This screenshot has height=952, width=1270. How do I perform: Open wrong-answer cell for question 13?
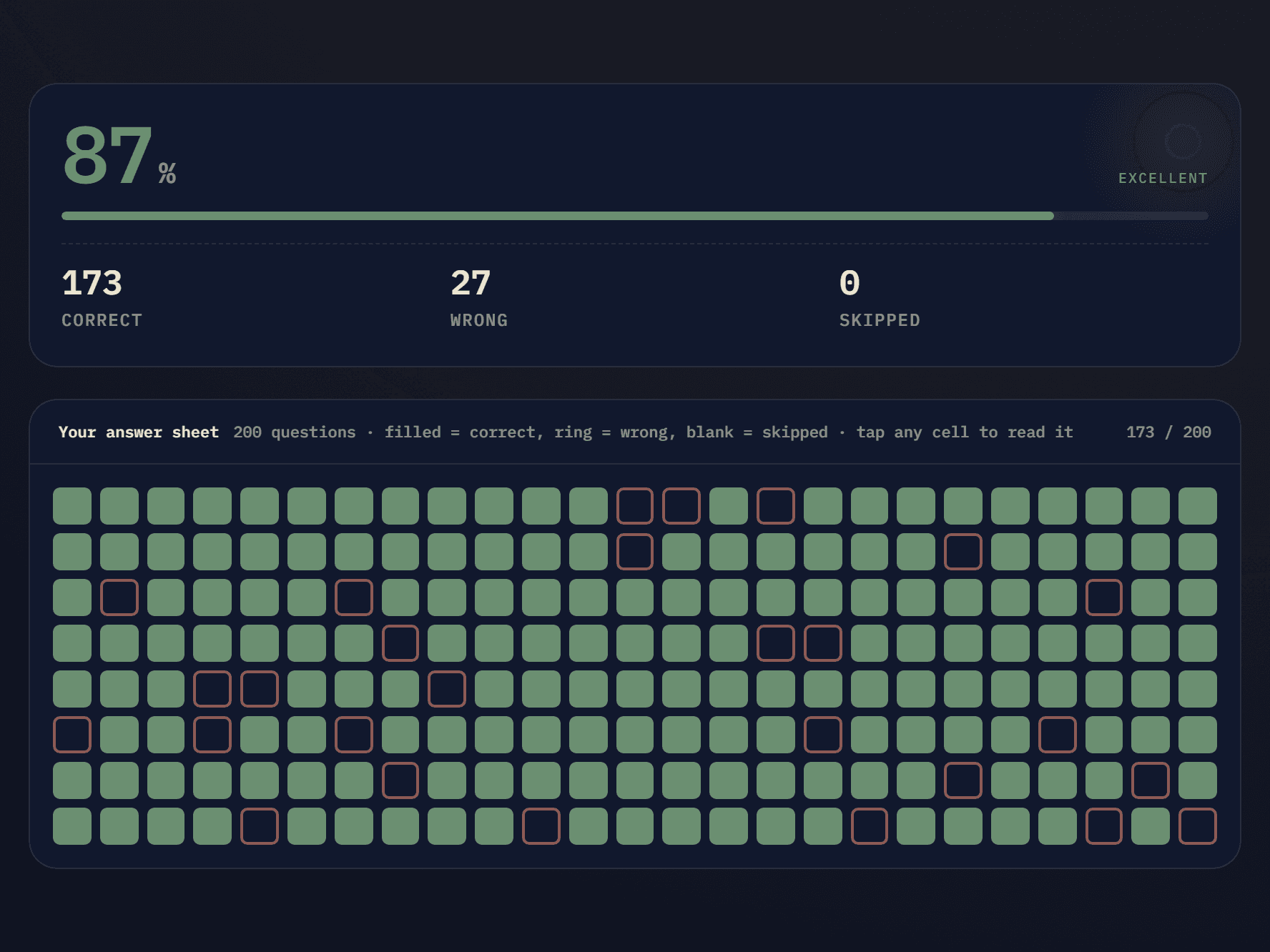[x=634, y=506]
